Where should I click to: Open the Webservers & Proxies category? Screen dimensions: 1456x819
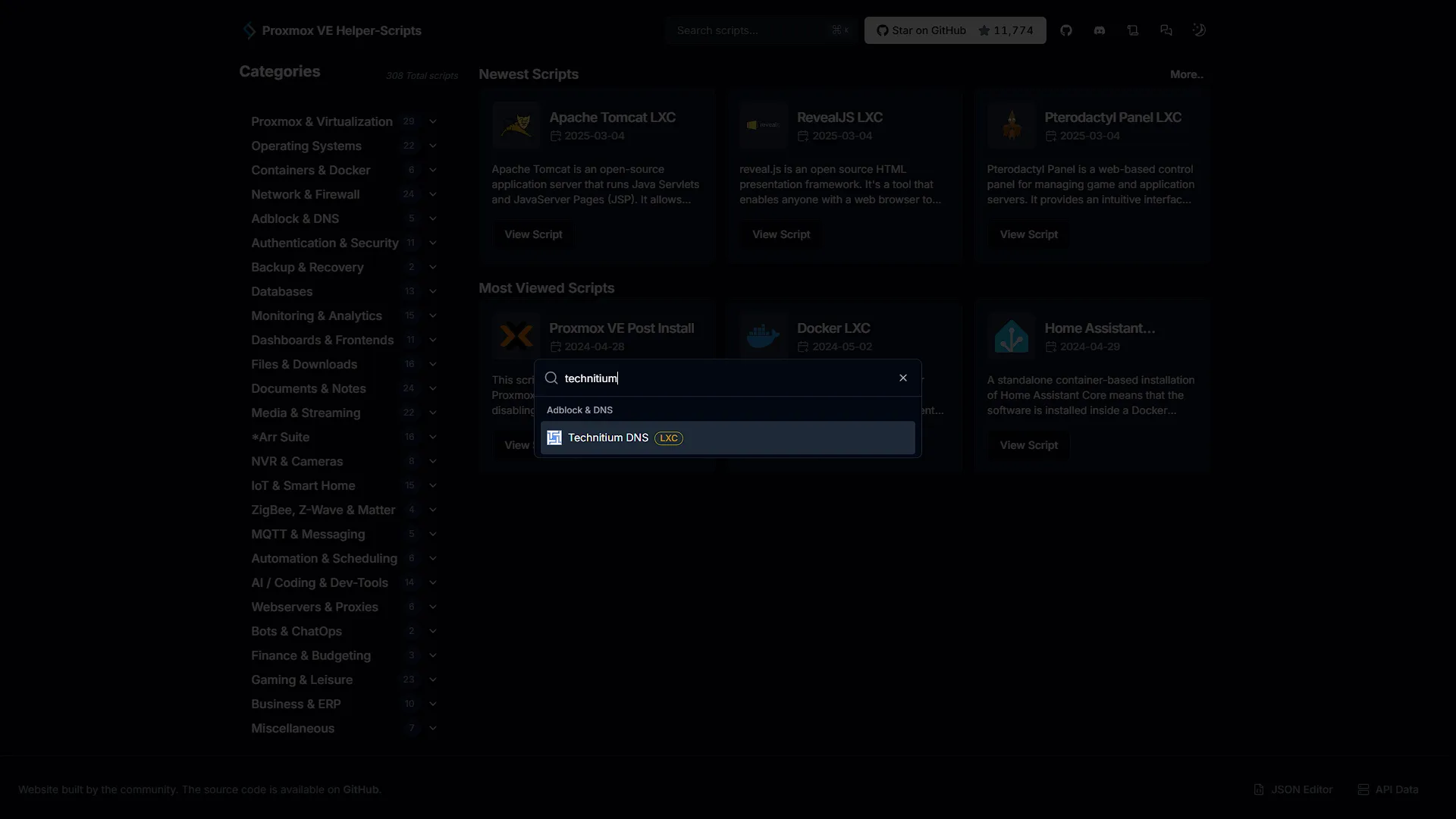click(344, 607)
